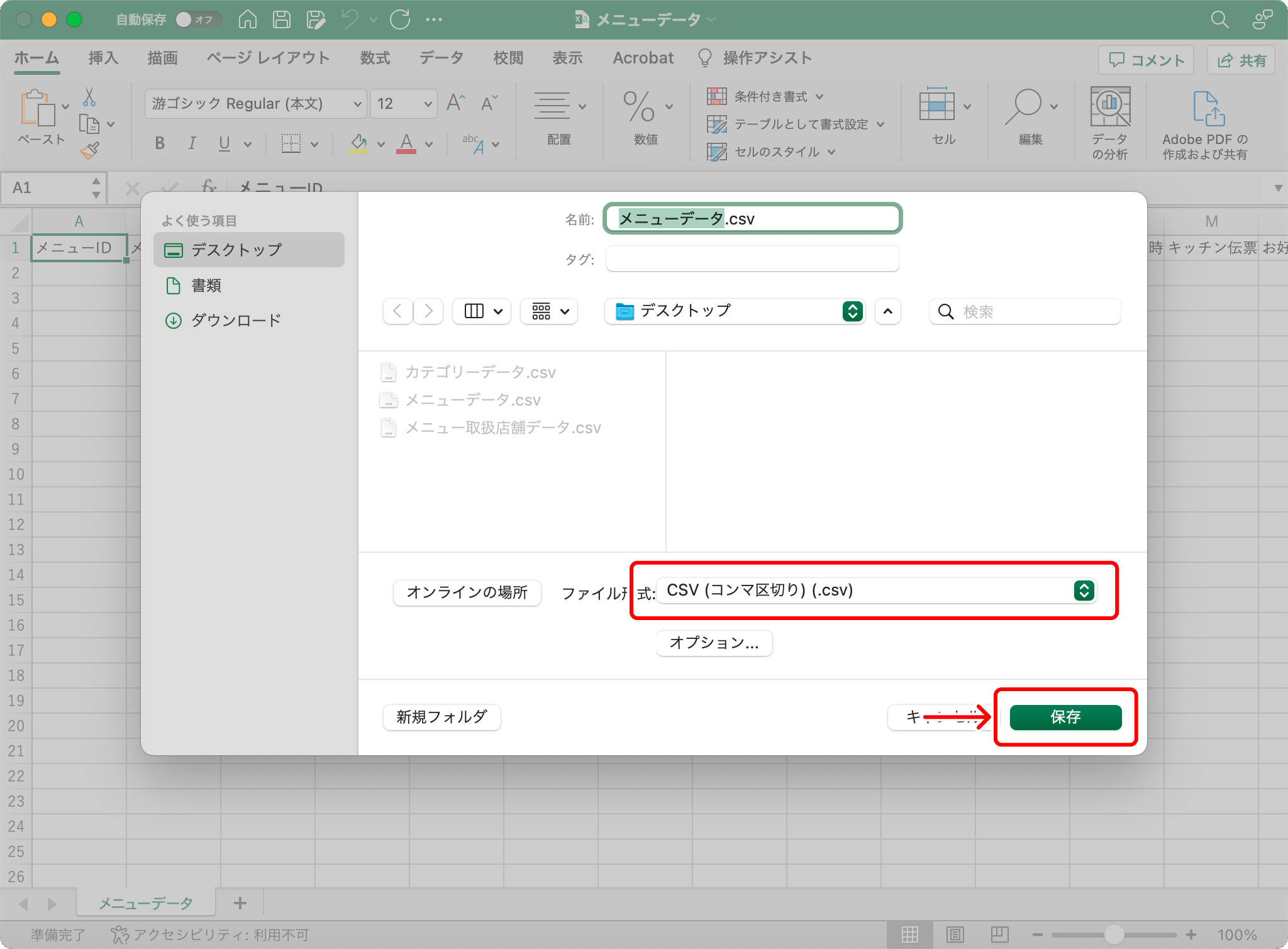This screenshot has width=1288, height=949.
Task: Click the Redo circular arrow icon
Action: pyautogui.click(x=400, y=19)
